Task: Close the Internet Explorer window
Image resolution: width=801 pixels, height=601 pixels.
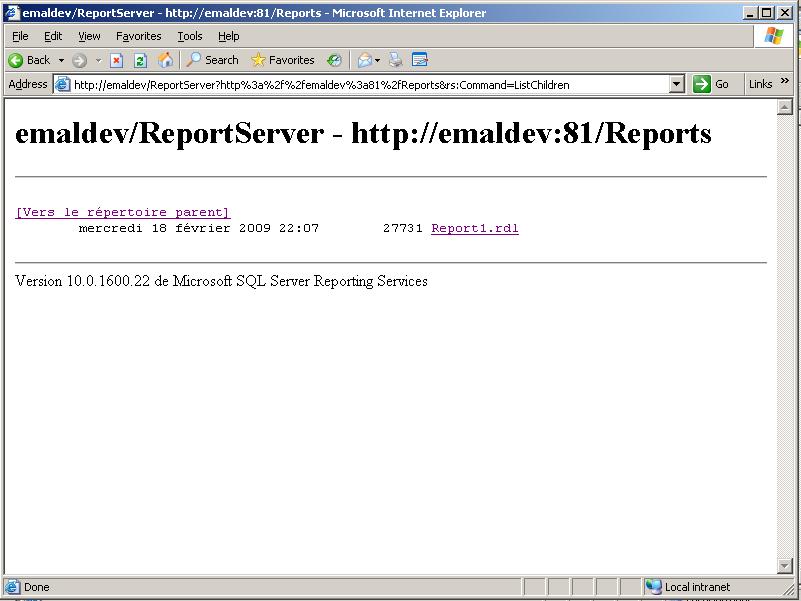Action: click(784, 13)
